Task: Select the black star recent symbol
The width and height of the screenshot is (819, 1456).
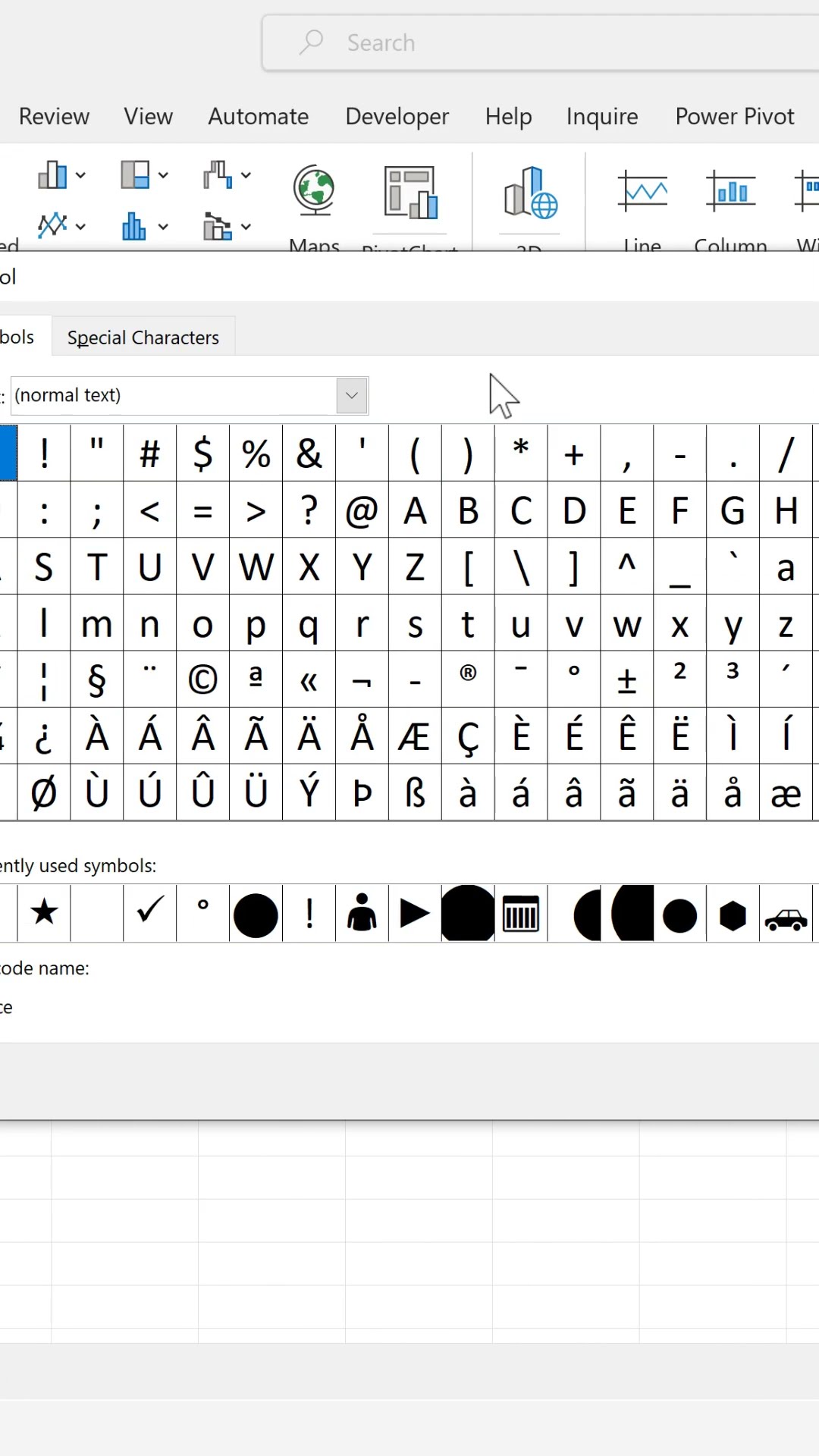Action: 44,912
